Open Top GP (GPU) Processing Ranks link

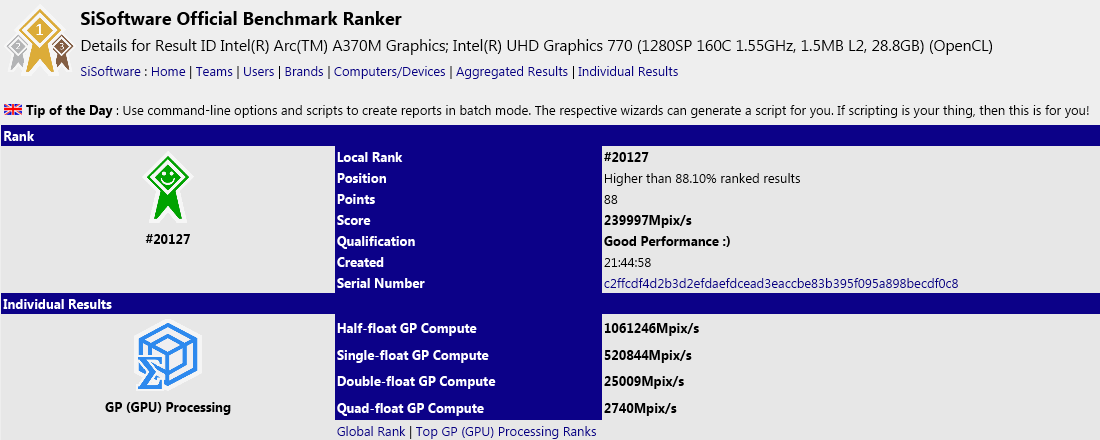(506, 432)
